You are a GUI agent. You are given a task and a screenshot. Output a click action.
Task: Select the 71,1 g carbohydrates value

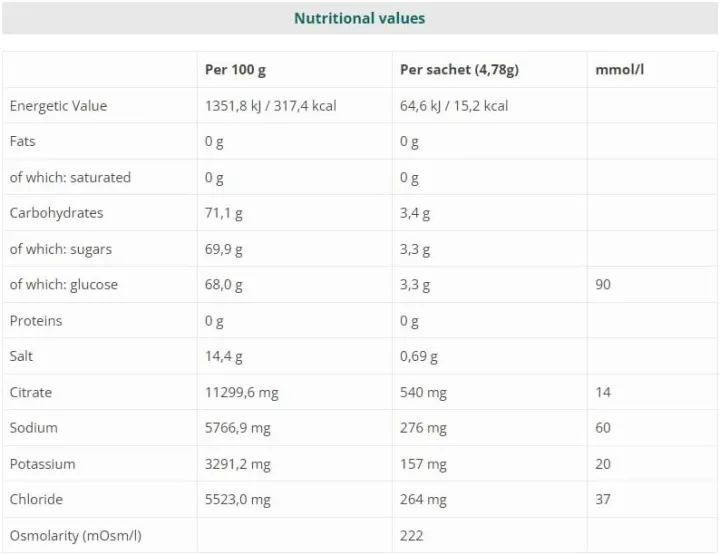224,213
